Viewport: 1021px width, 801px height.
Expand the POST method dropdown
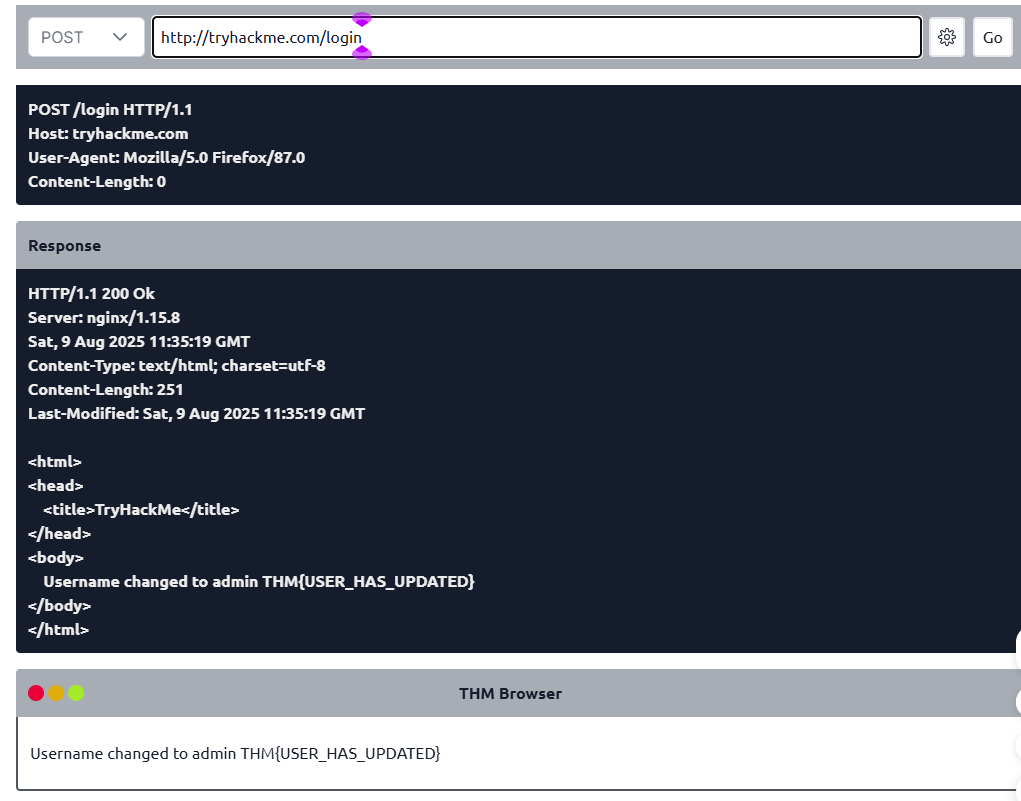pyautogui.click(x=86, y=37)
